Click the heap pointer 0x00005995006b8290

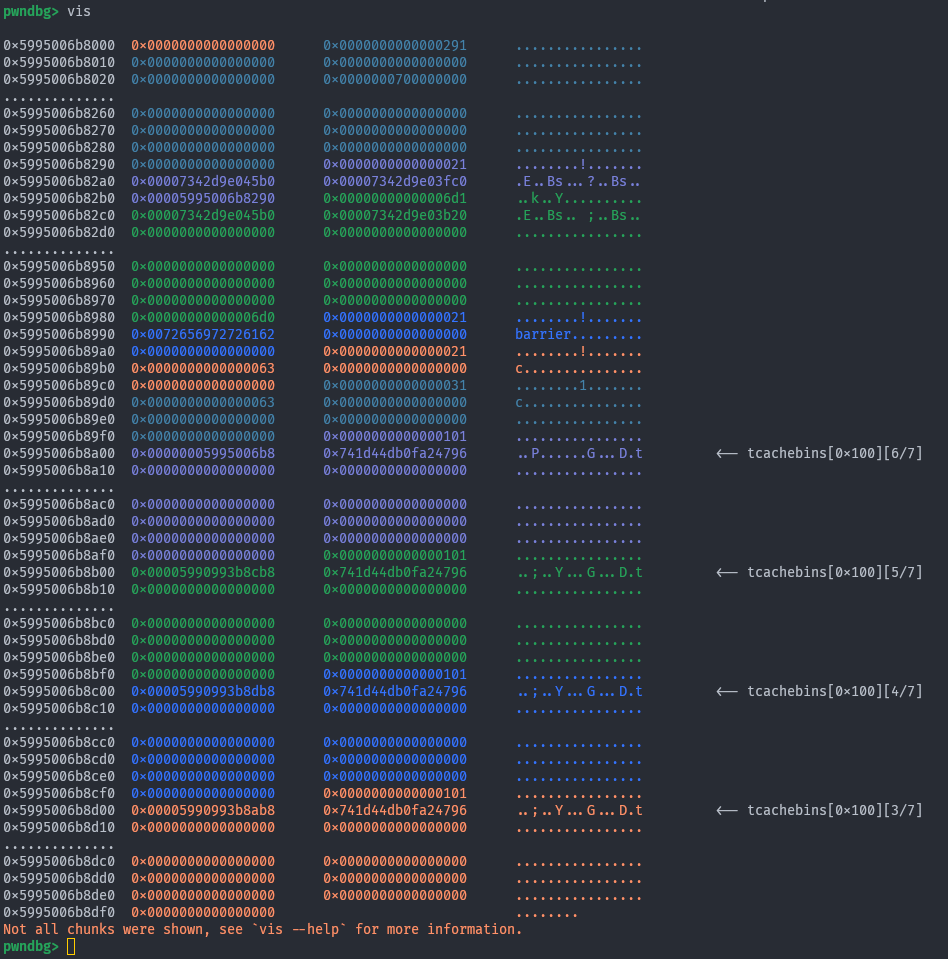(x=203, y=199)
